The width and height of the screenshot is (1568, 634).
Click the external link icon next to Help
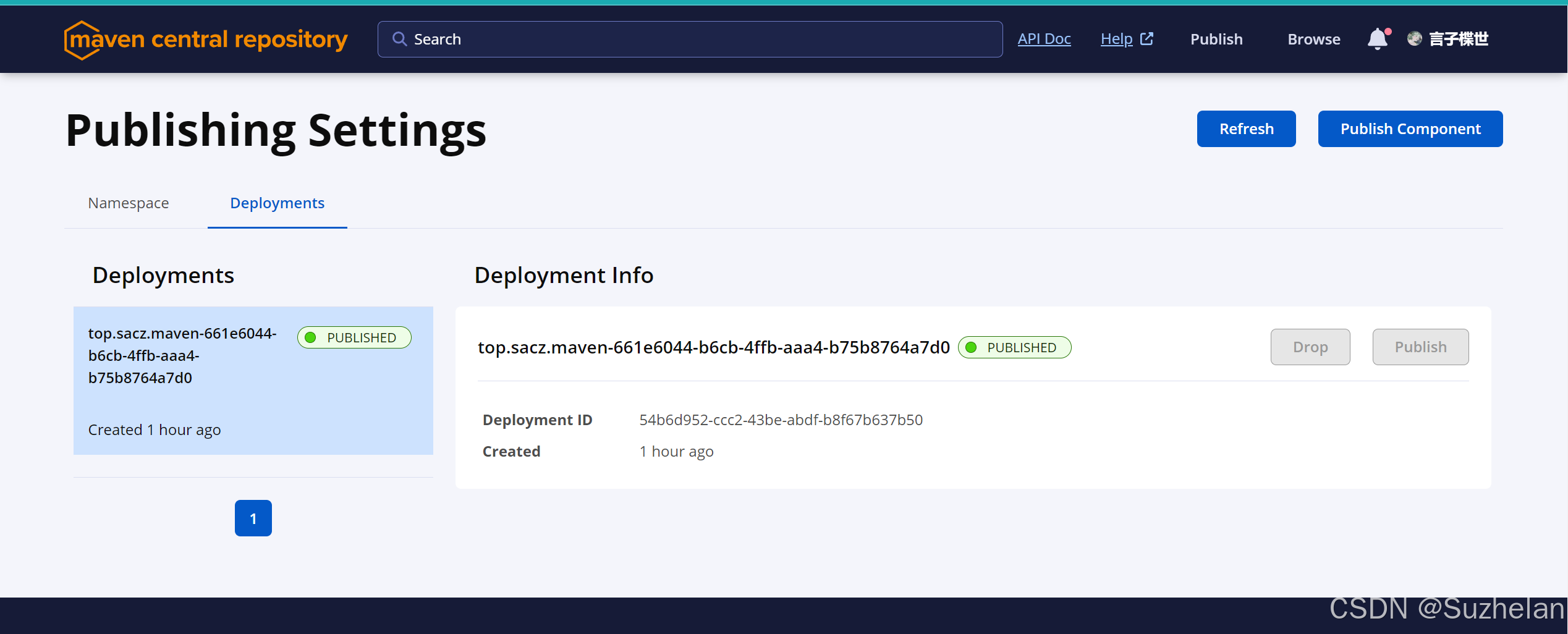pos(1147,38)
